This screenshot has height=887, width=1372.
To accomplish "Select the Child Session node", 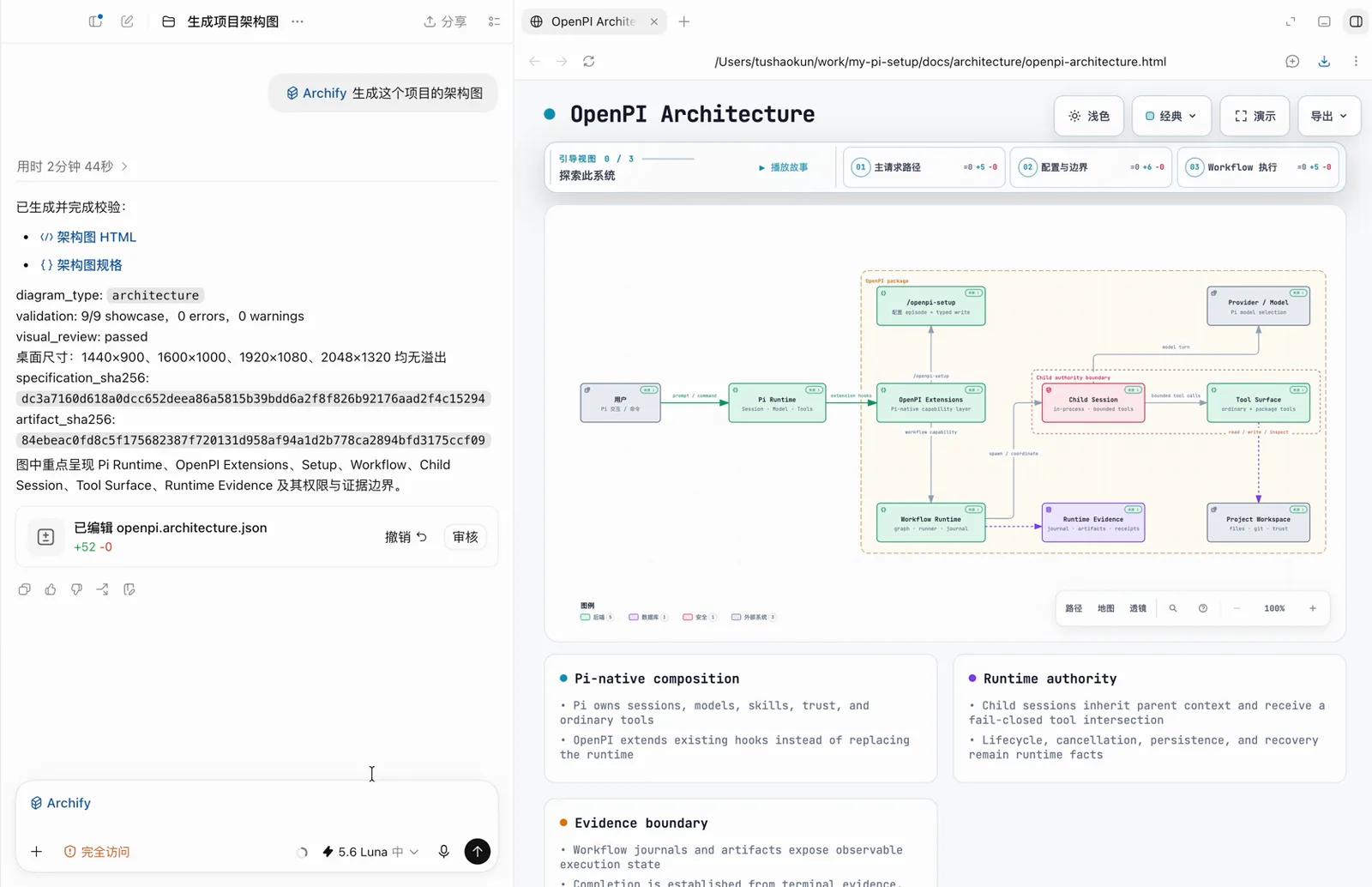I will [1092, 403].
